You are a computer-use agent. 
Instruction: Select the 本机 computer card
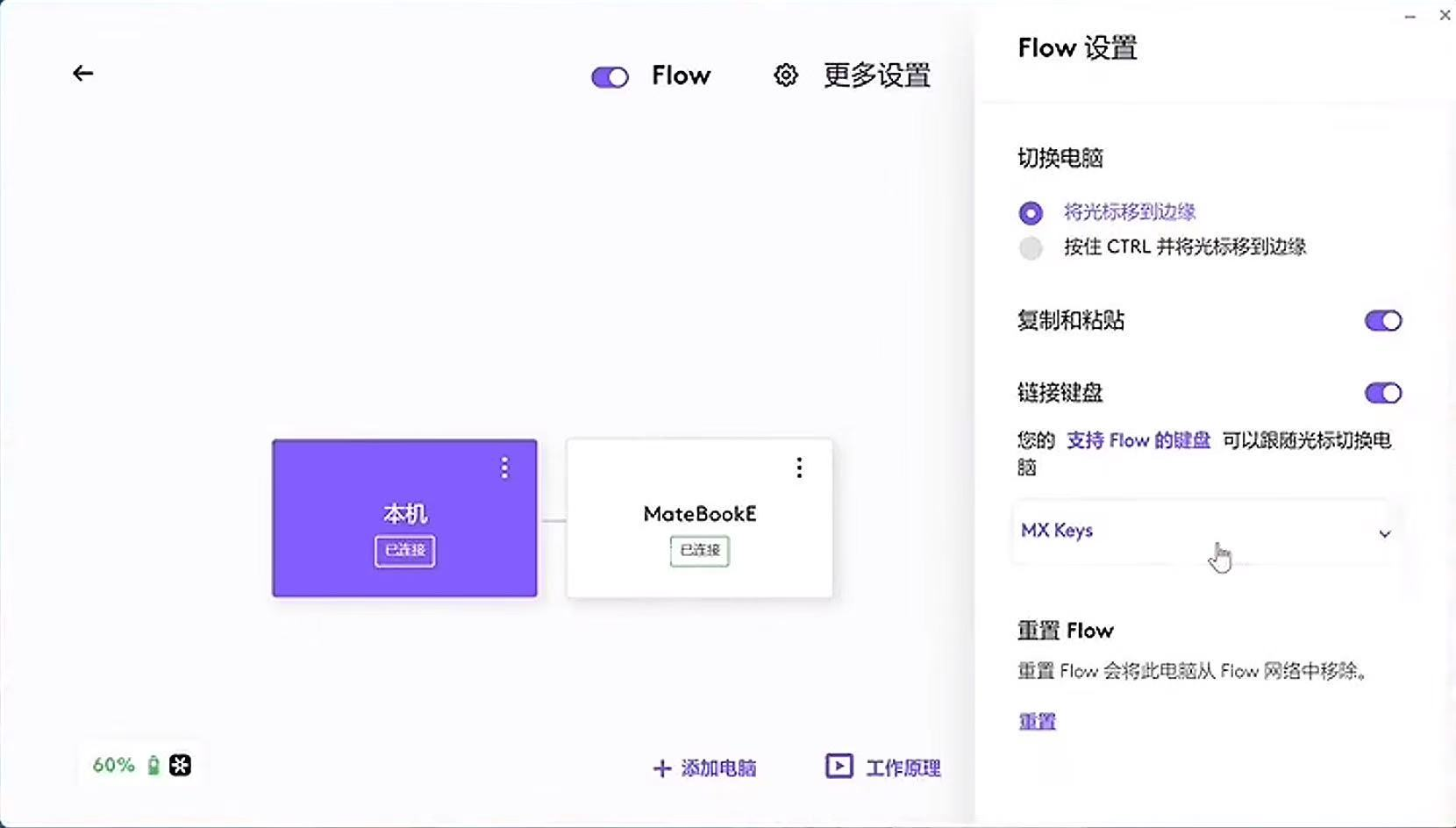click(404, 518)
